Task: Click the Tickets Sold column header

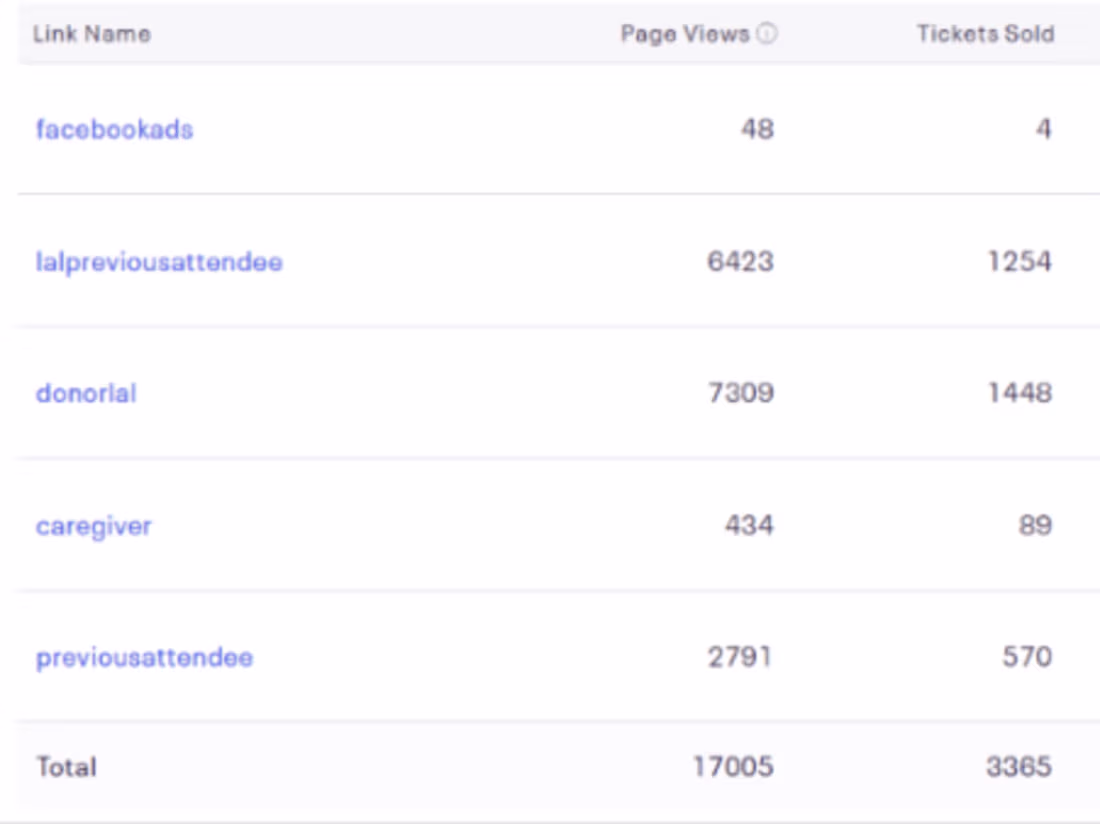Action: pyautogui.click(x=985, y=34)
